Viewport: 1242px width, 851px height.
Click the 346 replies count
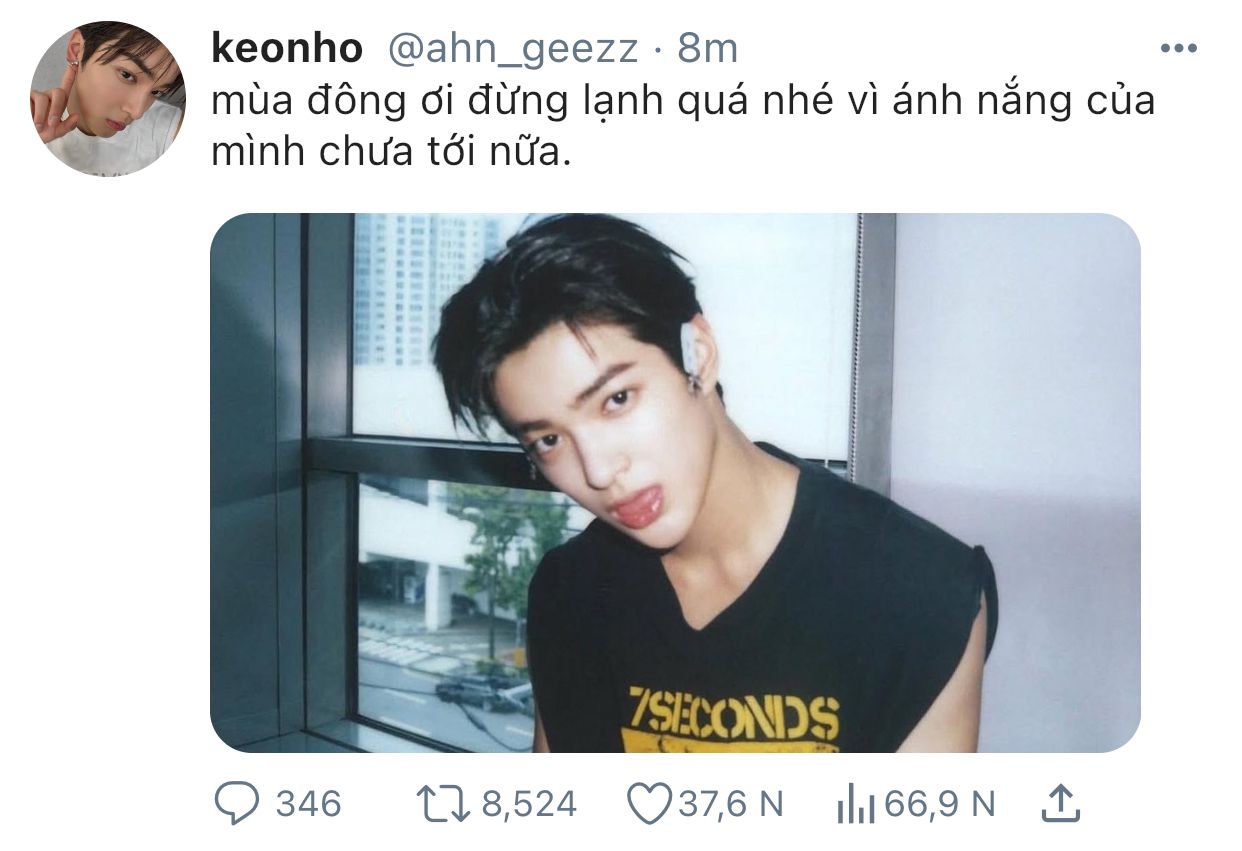(x=308, y=804)
